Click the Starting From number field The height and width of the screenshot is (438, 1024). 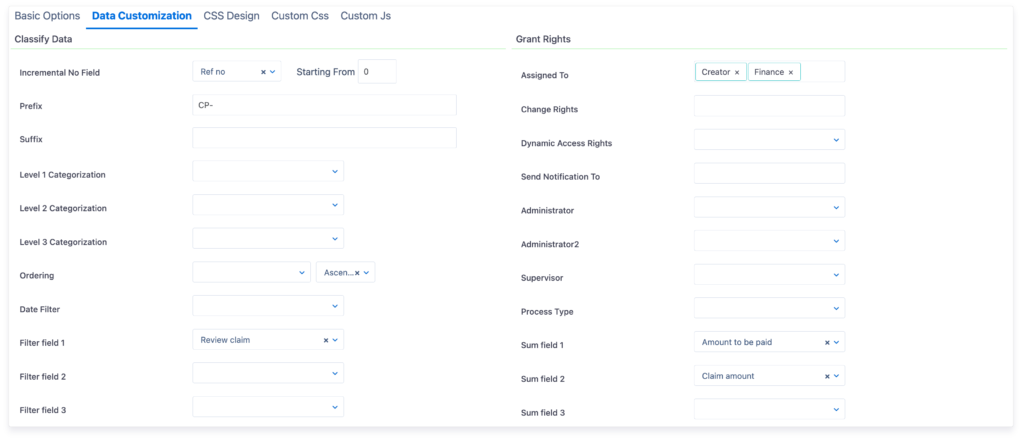point(377,72)
